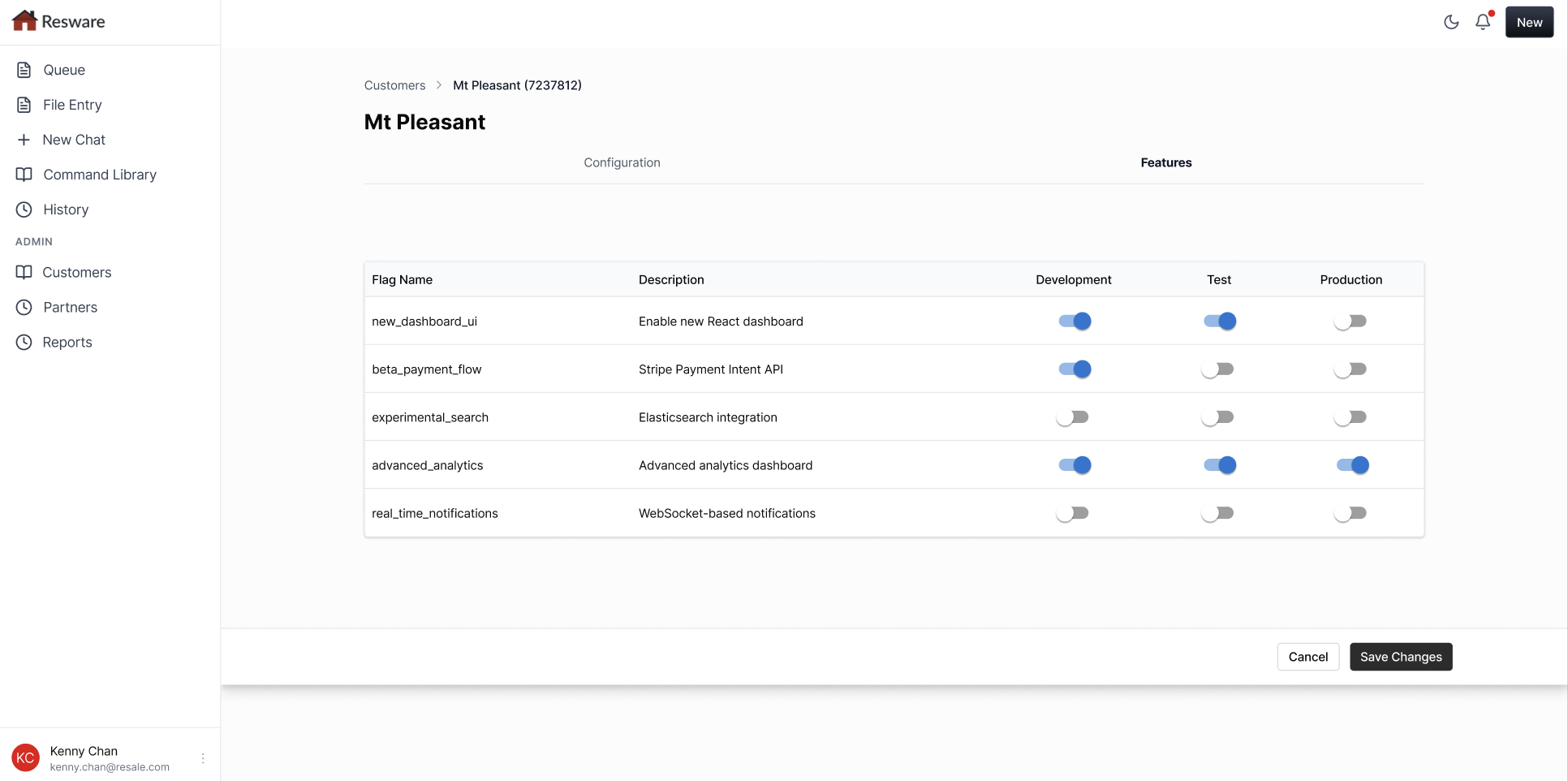Enable real_time_notifications in Test
Screen dimensions: 1568x781
click(1219, 513)
